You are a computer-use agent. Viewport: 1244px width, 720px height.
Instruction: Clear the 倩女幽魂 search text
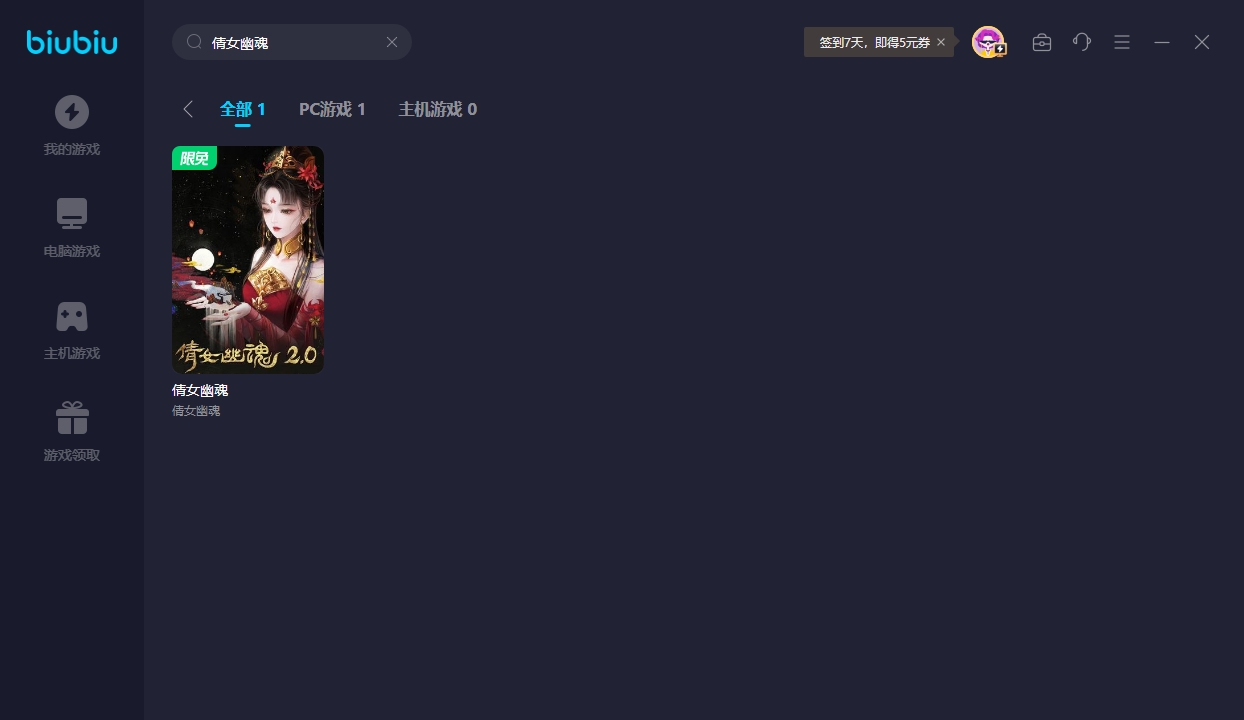click(392, 42)
